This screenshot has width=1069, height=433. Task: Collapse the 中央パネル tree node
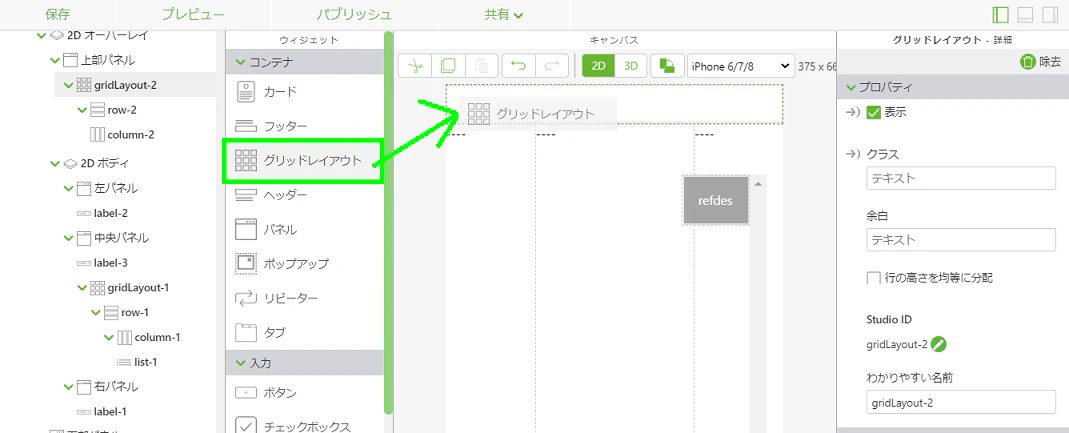(x=68, y=238)
